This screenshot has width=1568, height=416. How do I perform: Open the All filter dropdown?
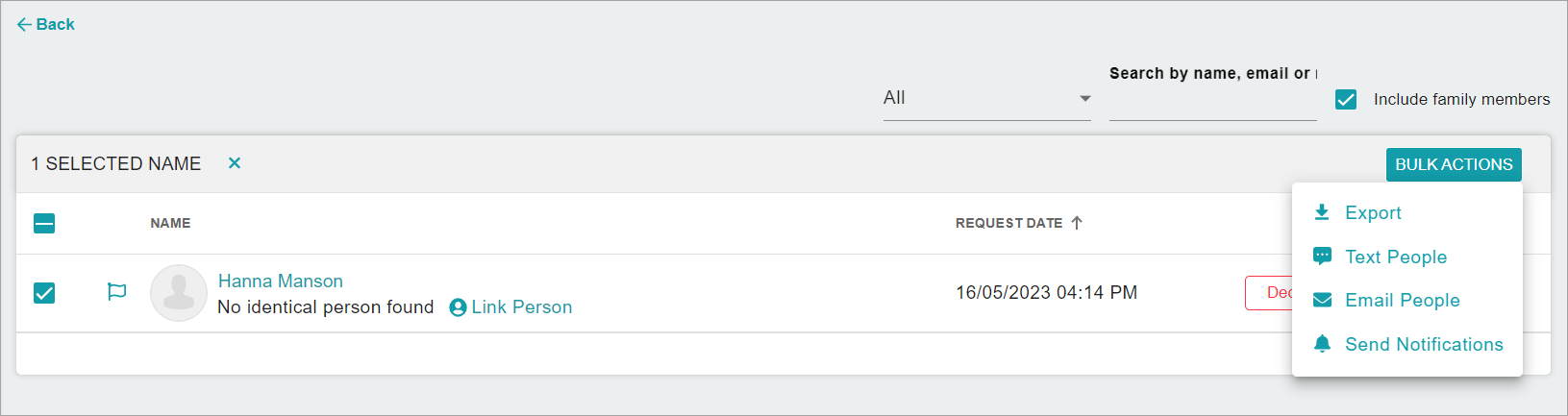[987, 98]
